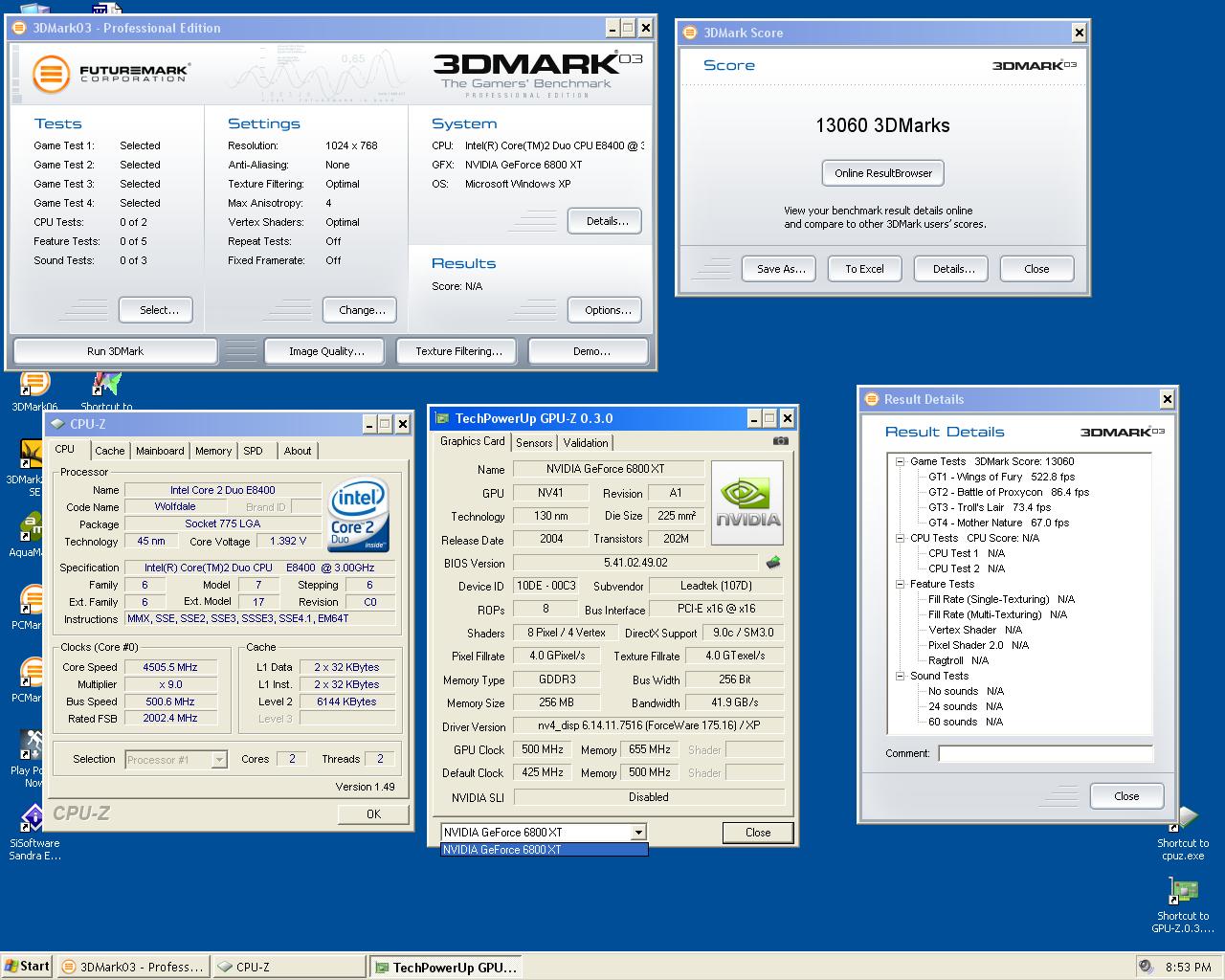Click the Start button on the taskbar
The image size is (1225, 980).
pos(27,967)
